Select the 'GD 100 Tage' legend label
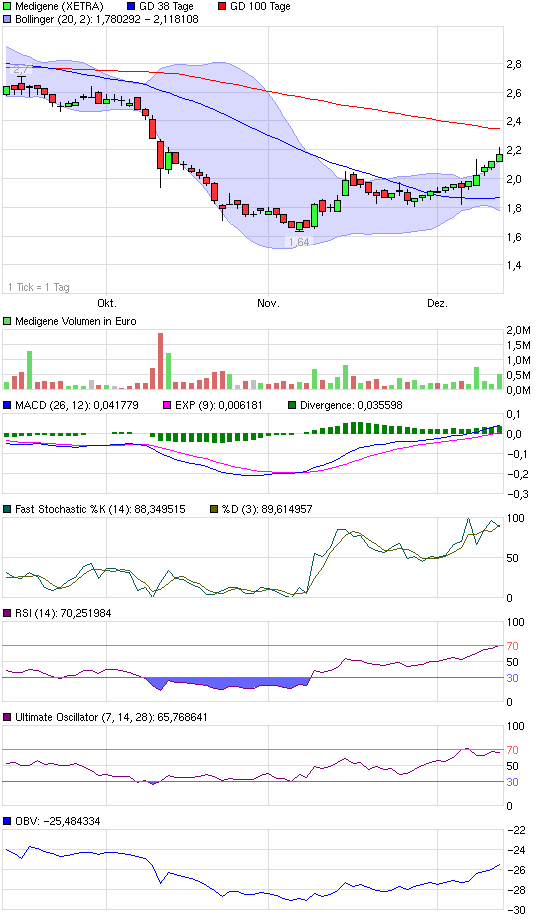 pyautogui.click(x=260, y=6)
